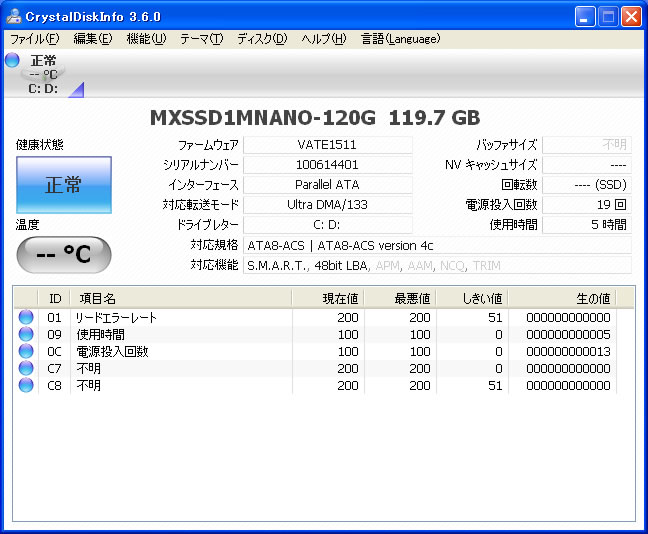Viewport: 648px width, 534px height.
Task: Click the 健康状態 label
Action: pyautogui.click(x=39, y=145)
